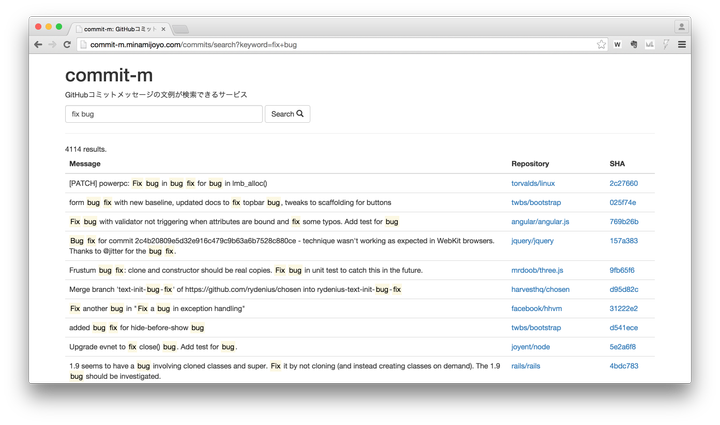Click the 'Fix bug with validator' commit message
The image size is (720, 425).
234,222
